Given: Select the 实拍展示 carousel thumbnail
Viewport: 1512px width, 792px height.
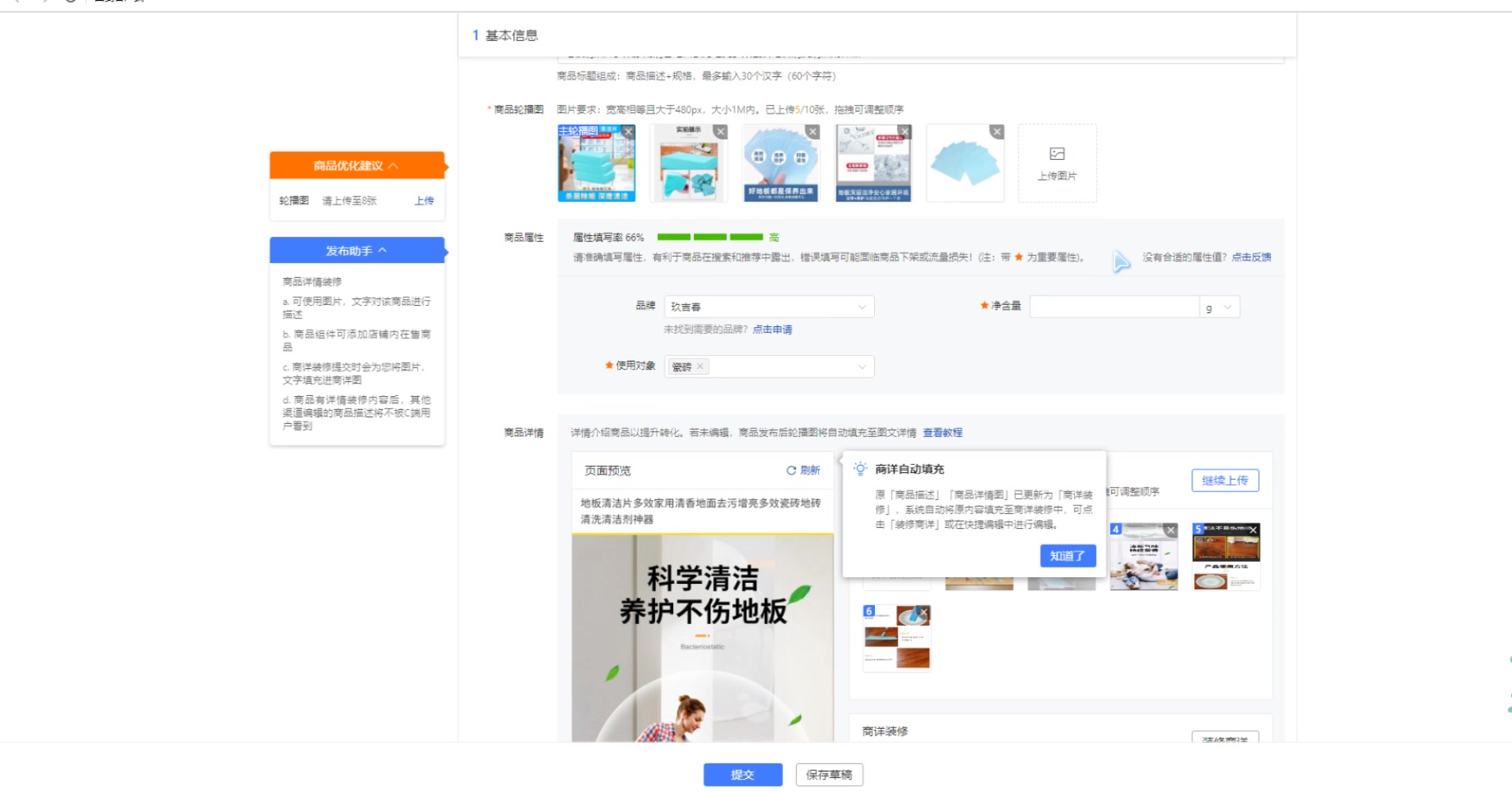Looking at the screenshot, I should [689, 163].
